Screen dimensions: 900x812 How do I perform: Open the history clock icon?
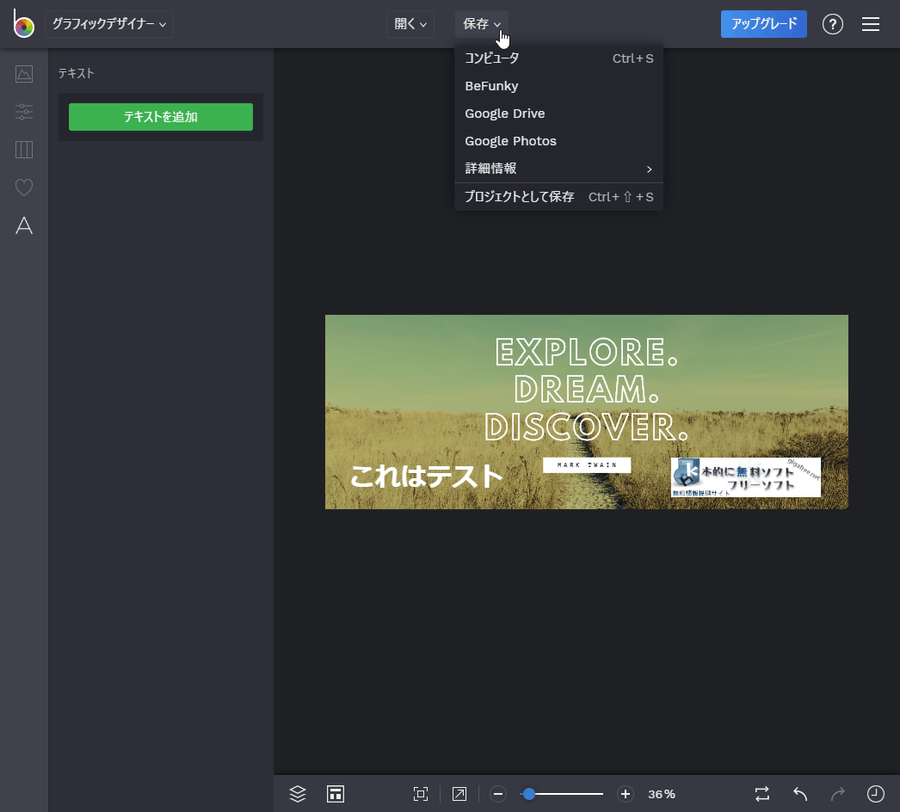(875, 794)
